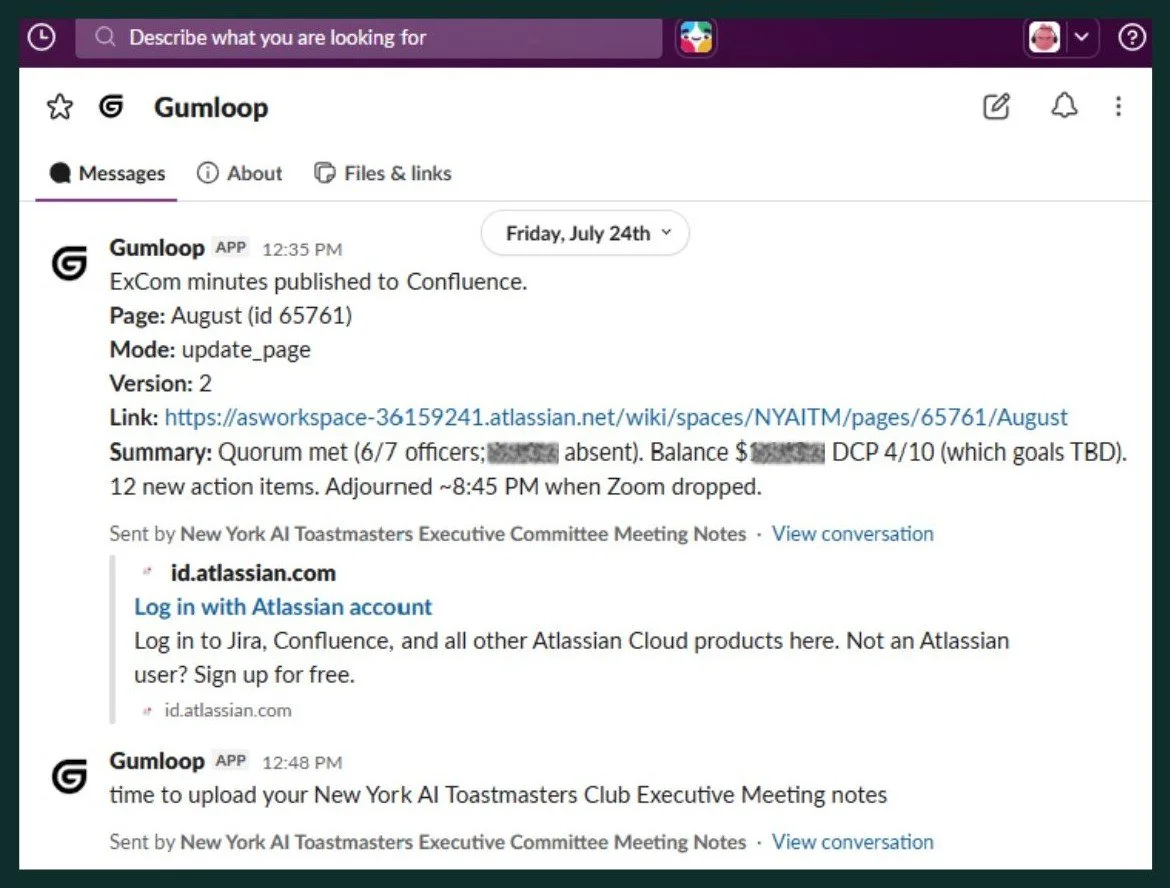Expand the Friday, July 24th date dropdown
Image resolution: width=1170 pixels, height=888 pixels.
tap(586, 234)
